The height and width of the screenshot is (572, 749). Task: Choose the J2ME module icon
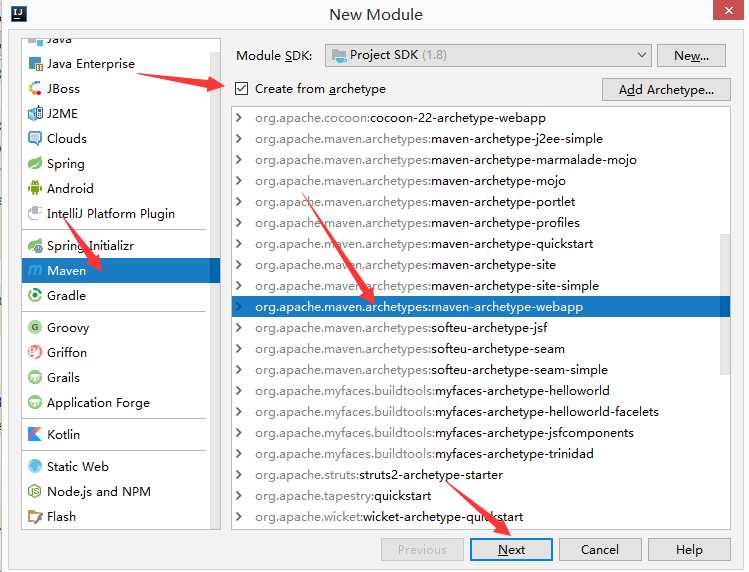point(35,113)
